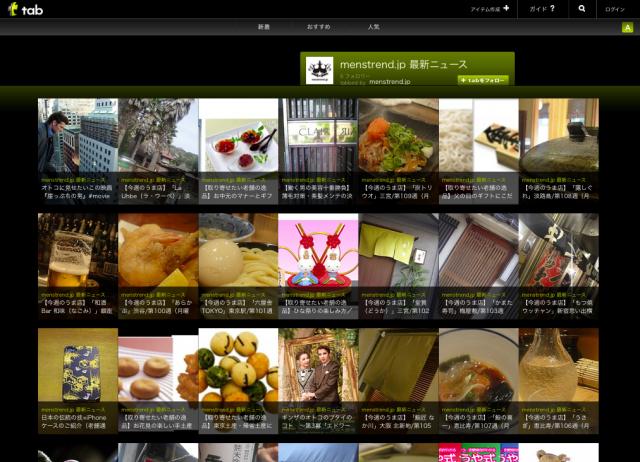Click caption オトコに見せたいこの映画
640x462 pixels.
click(76, 192)
